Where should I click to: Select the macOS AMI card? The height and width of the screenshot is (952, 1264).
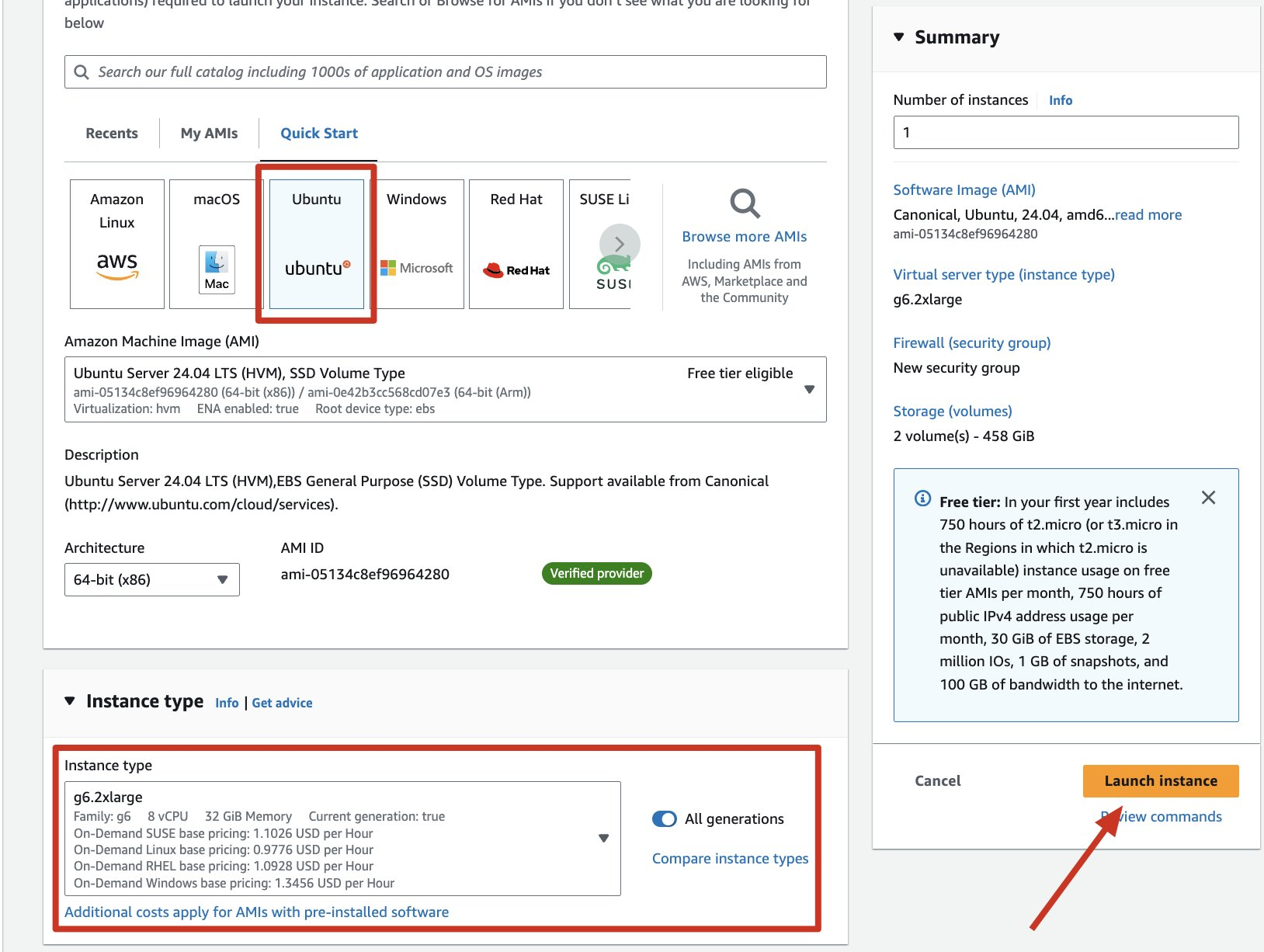[217, 244]
